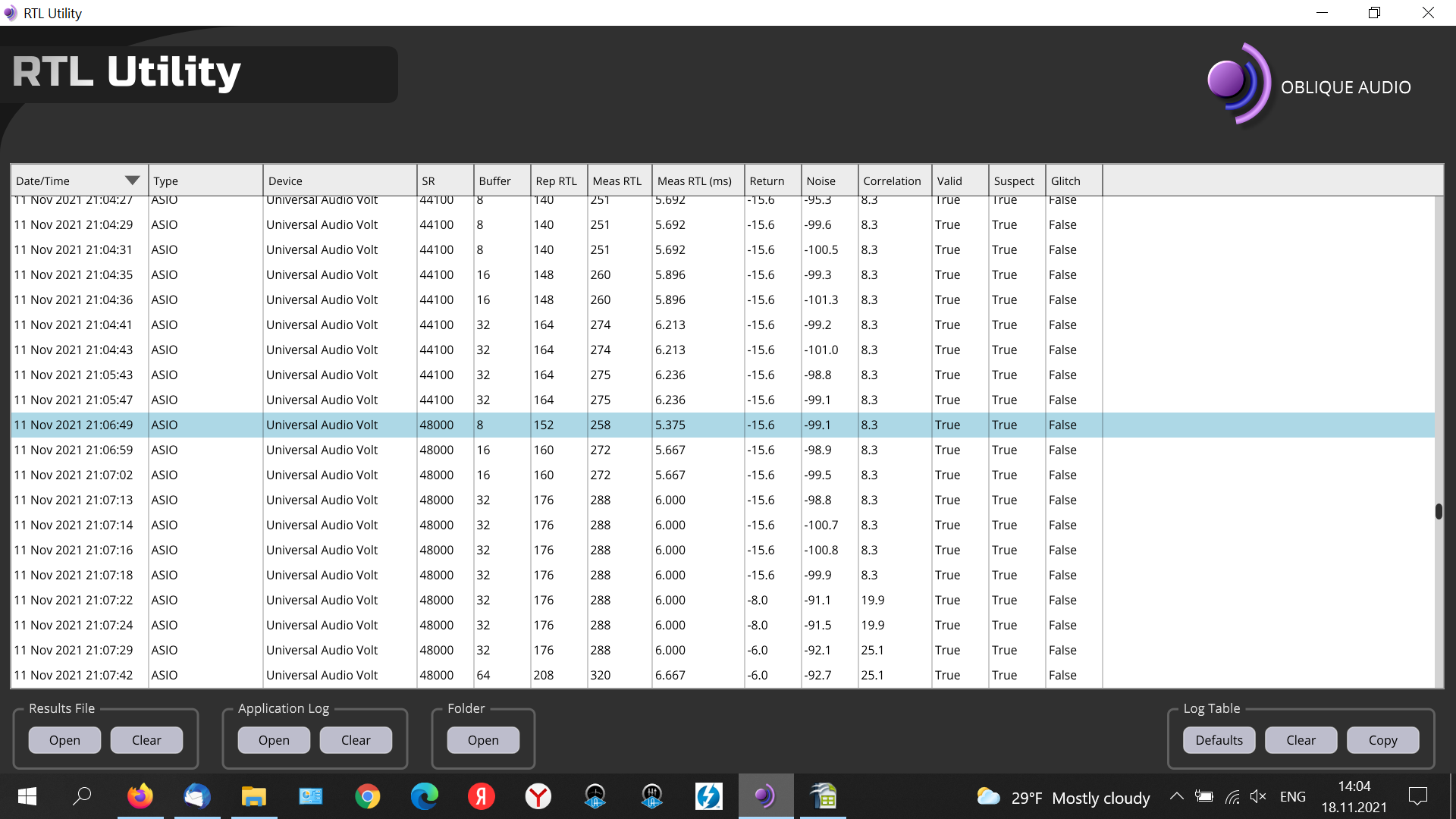Screen dimensions: 1456x819
Task: Toggle sort arrow on Date/Time column
Action: pos(132,180)
